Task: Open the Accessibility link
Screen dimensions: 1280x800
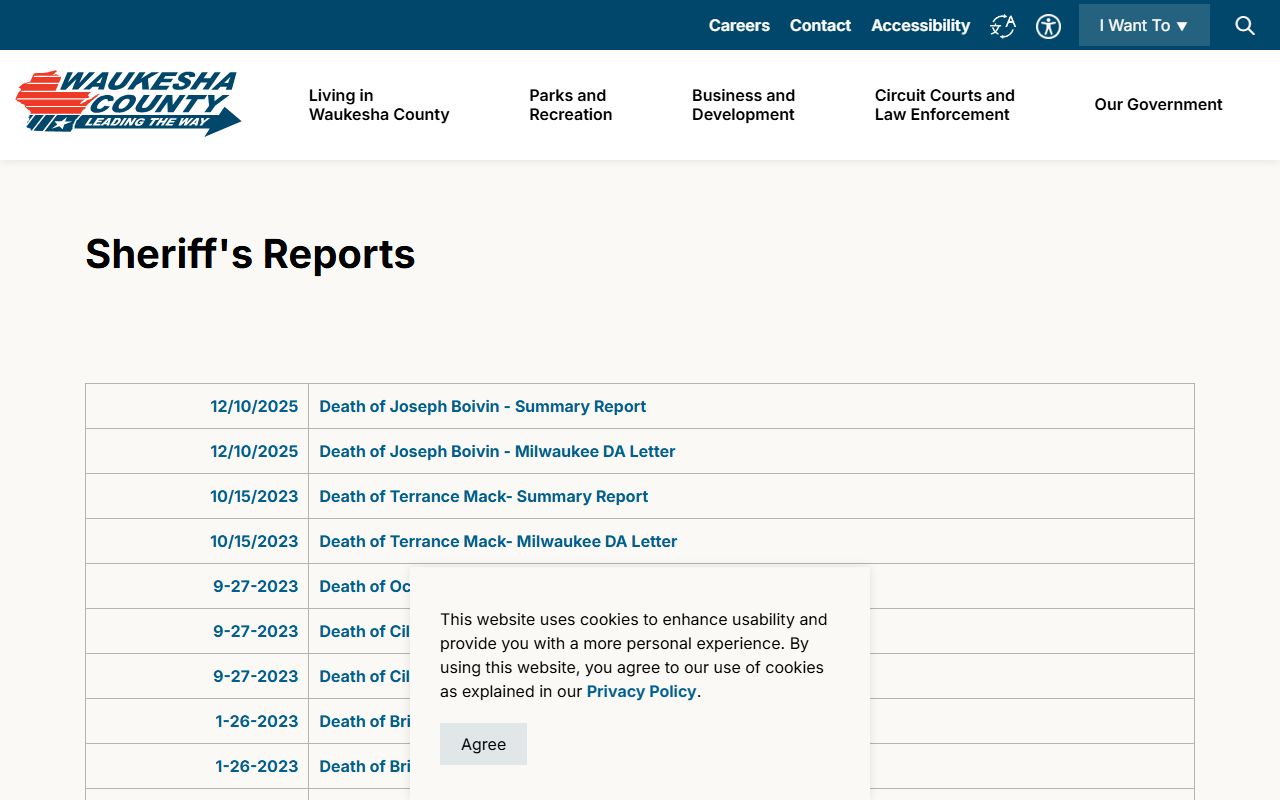Action: [x=920, y=25]
